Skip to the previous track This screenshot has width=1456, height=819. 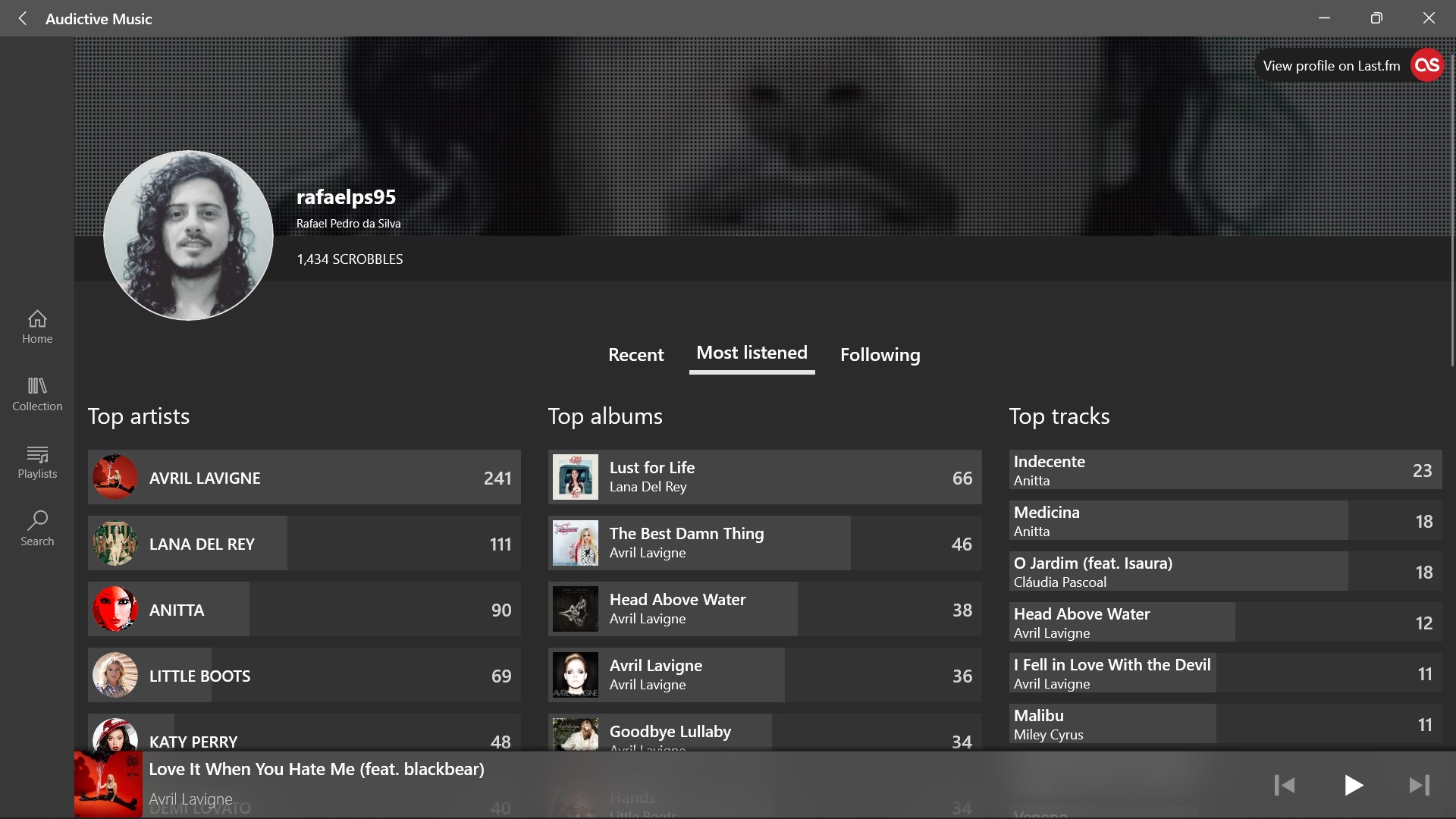click(1285, 785)
